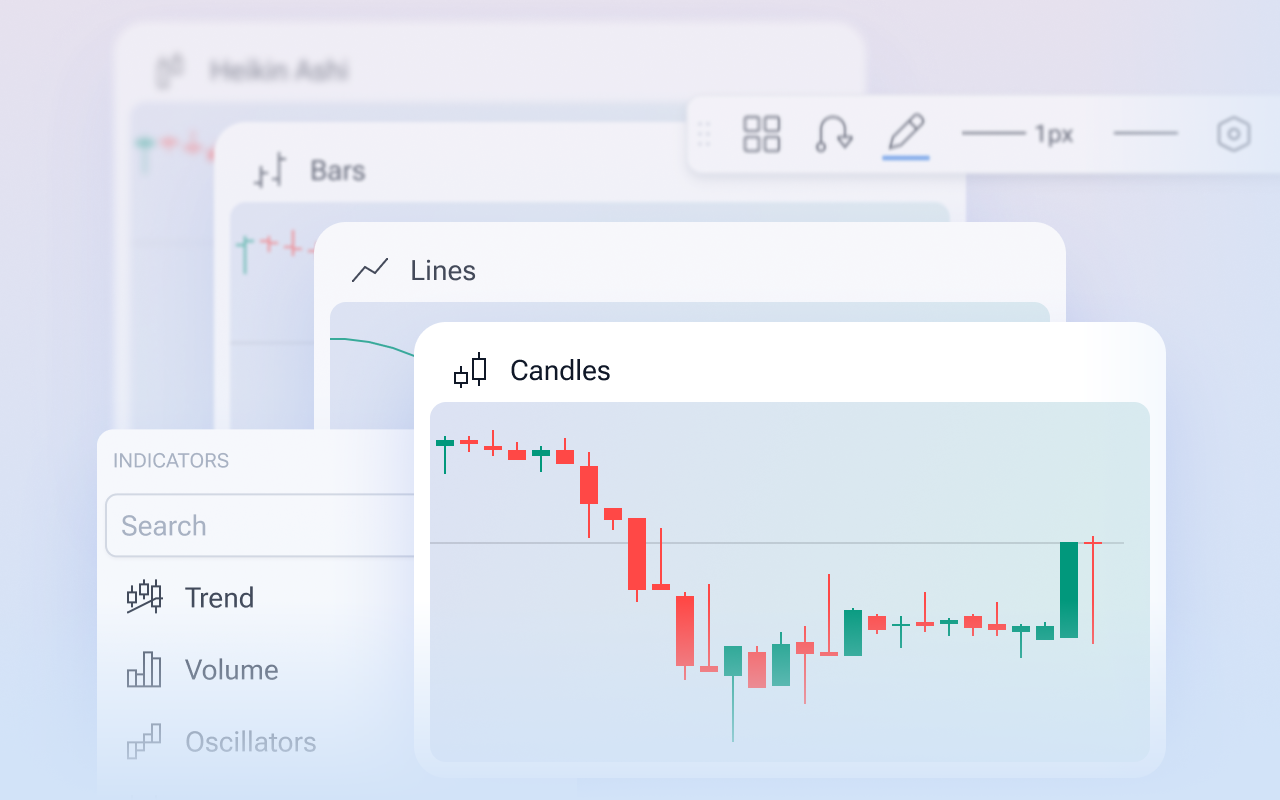Select the magnet snap tool icon
The height and width of the screenshot is (800, 1280).
pos(833,134)
